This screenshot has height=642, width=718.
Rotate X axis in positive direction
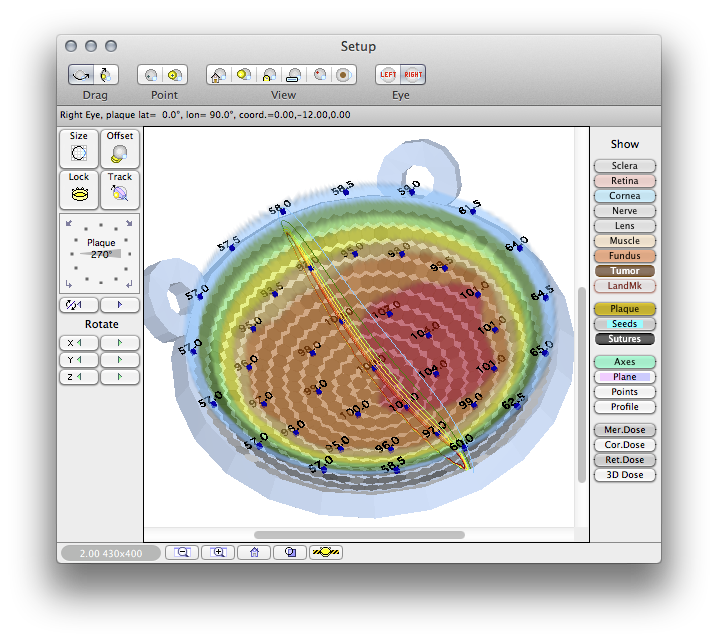120,342
